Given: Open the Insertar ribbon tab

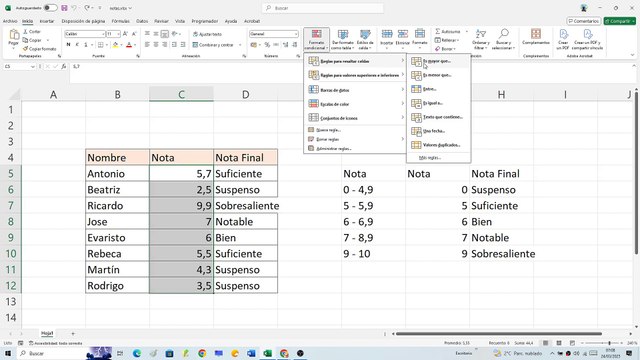Looking at the screenshot, I should tap(47, 21).
